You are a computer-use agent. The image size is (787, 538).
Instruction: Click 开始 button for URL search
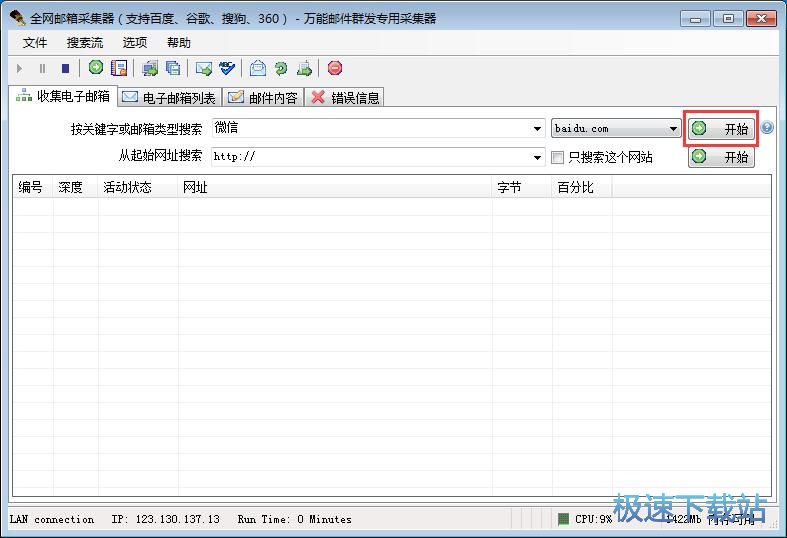(x=721, y=157)
